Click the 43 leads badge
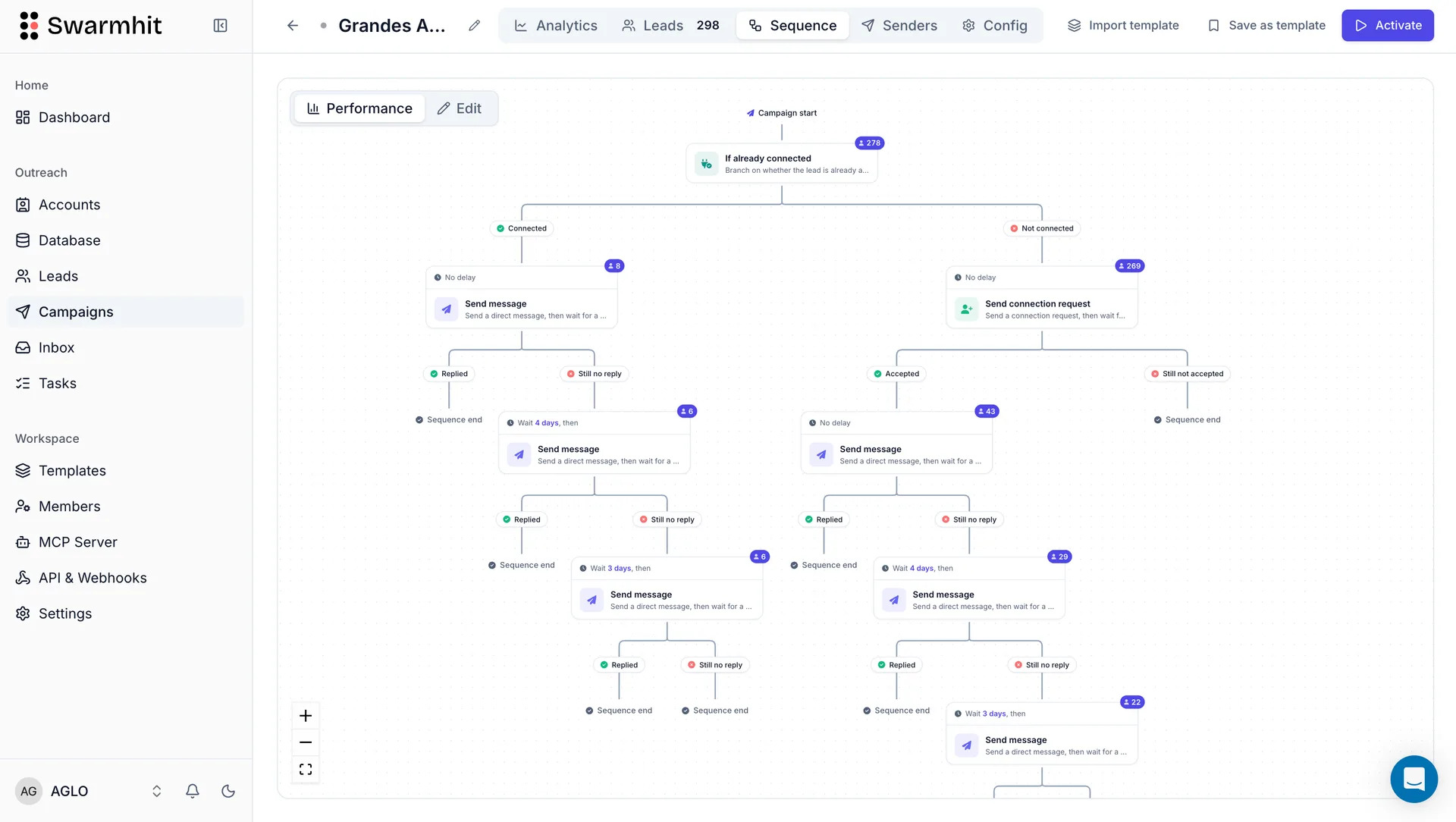1456x822 pixels. click(x=987, y=411)
